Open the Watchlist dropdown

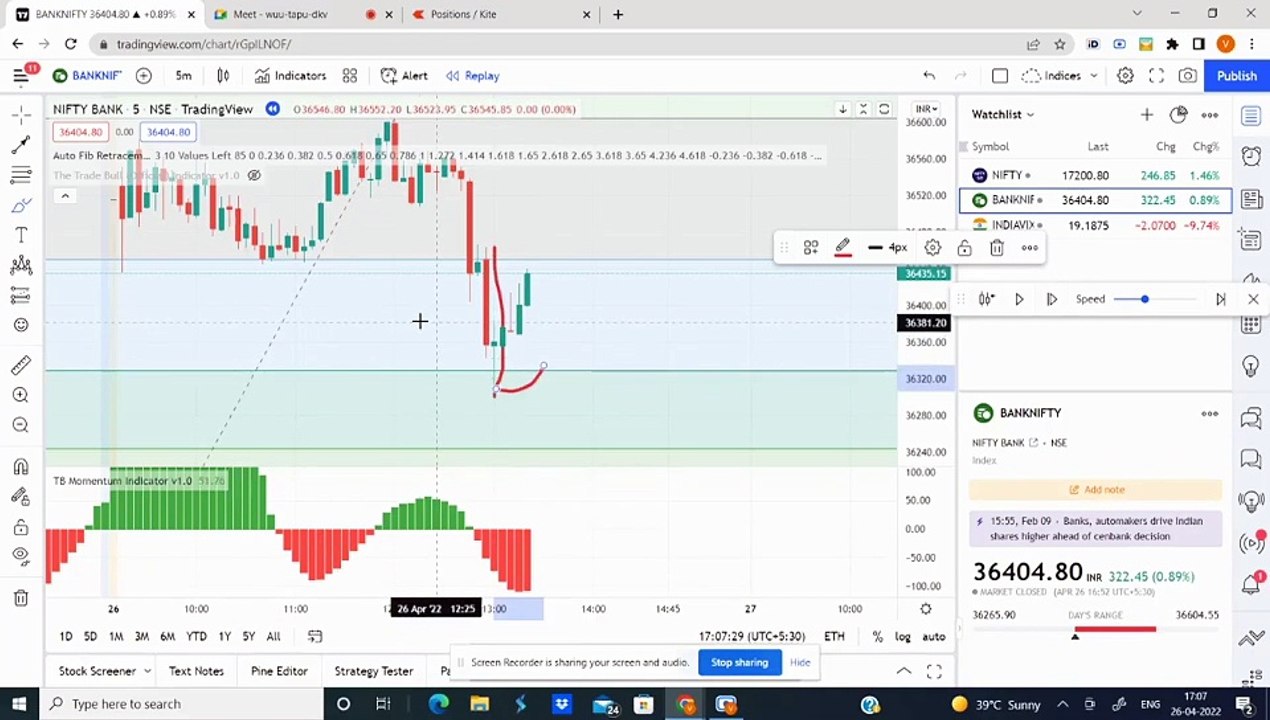coord(1002,114)
